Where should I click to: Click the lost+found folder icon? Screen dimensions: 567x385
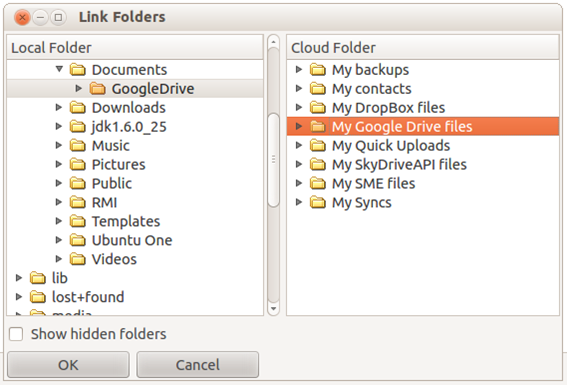38,297
